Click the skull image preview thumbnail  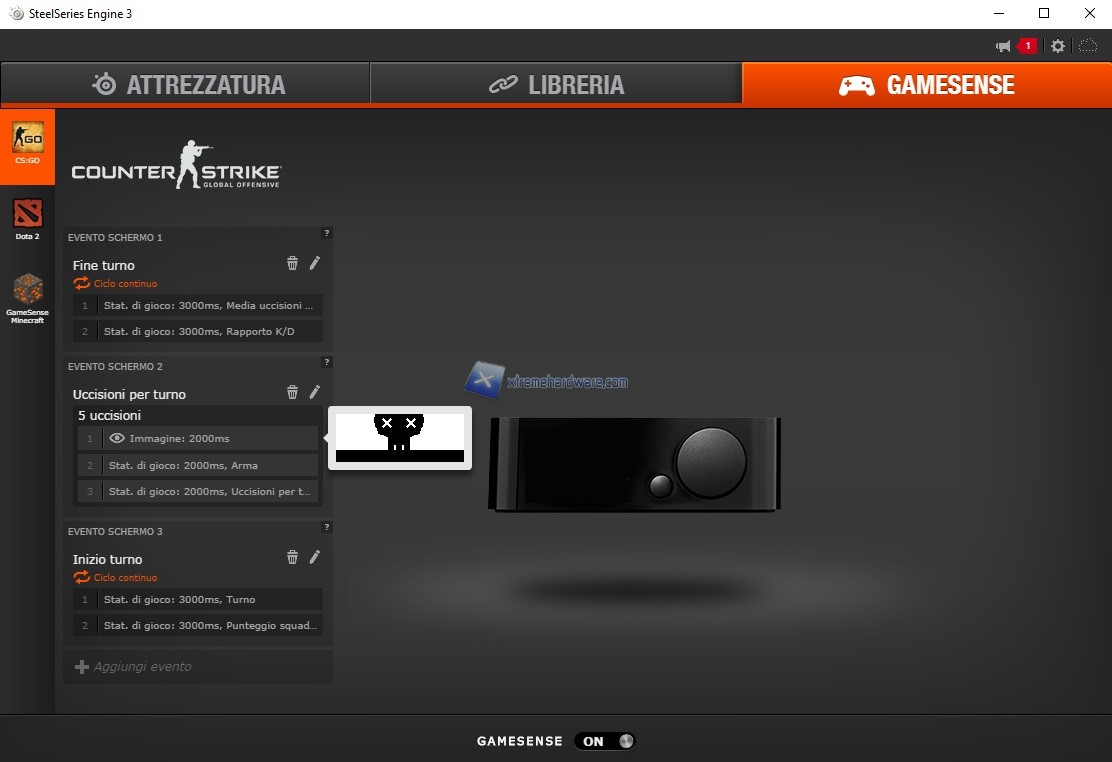pos(399,438)
